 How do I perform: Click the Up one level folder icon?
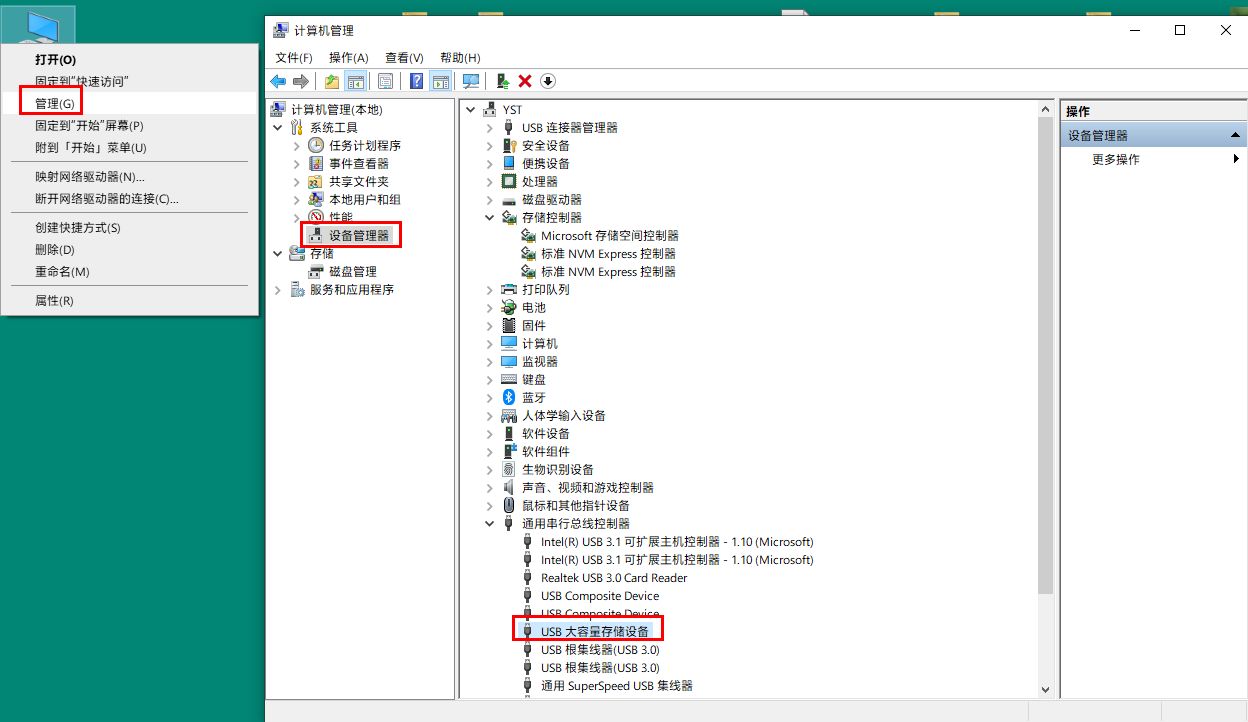click(332, 81)
